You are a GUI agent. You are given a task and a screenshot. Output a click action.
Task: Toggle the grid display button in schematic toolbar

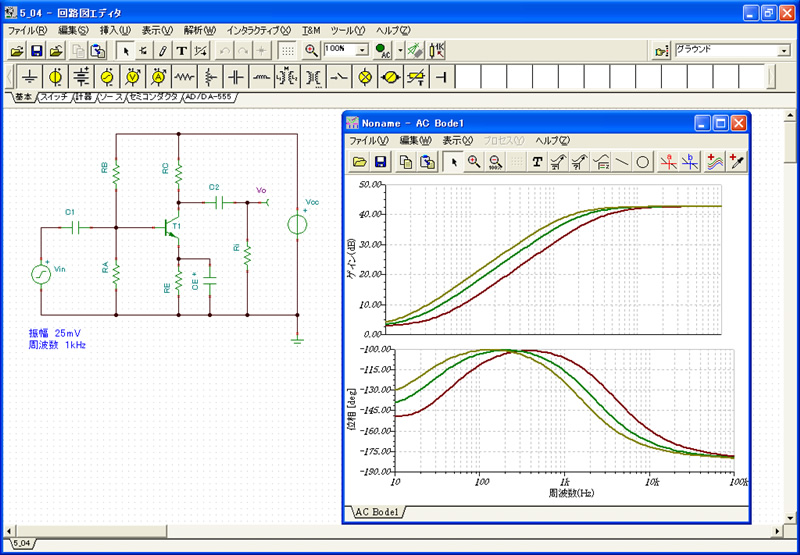pos(288,50)
